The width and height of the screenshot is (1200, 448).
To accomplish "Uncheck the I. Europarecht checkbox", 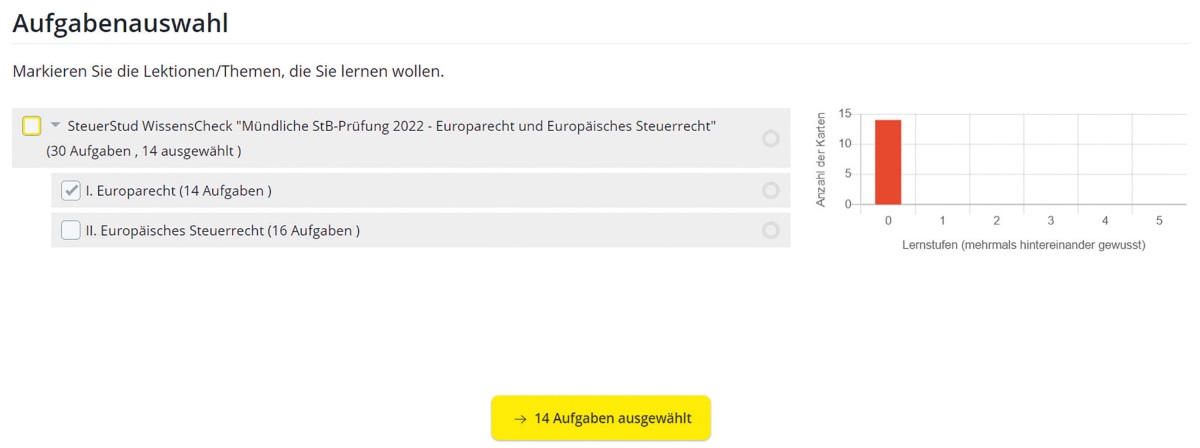I will (x=71, y=190).
